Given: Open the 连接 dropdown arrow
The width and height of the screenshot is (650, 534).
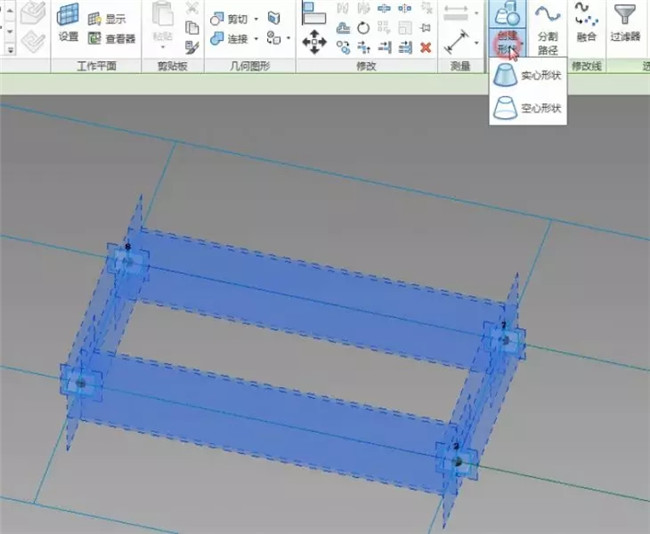Looking at the screenshot, I should pyautogui.click(x=256, y=39).
